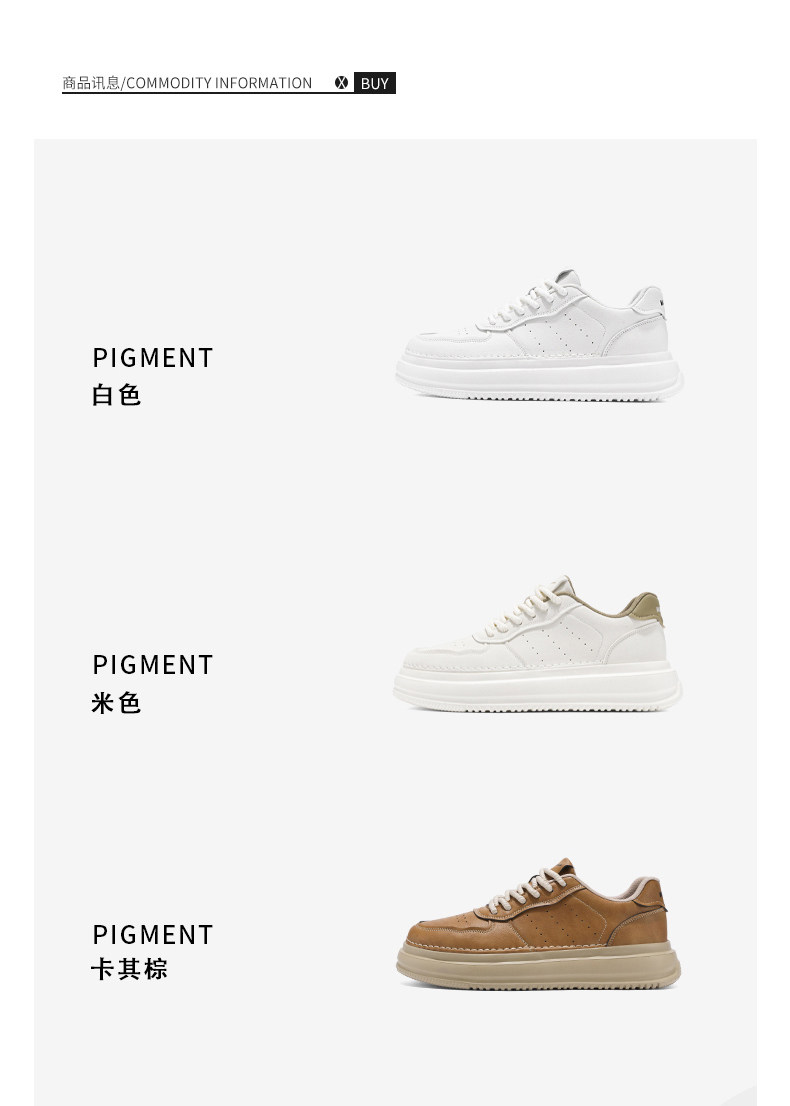Click the 卡其棕 color label
The image size is (790, 1106).
click(x=129, y=969)
